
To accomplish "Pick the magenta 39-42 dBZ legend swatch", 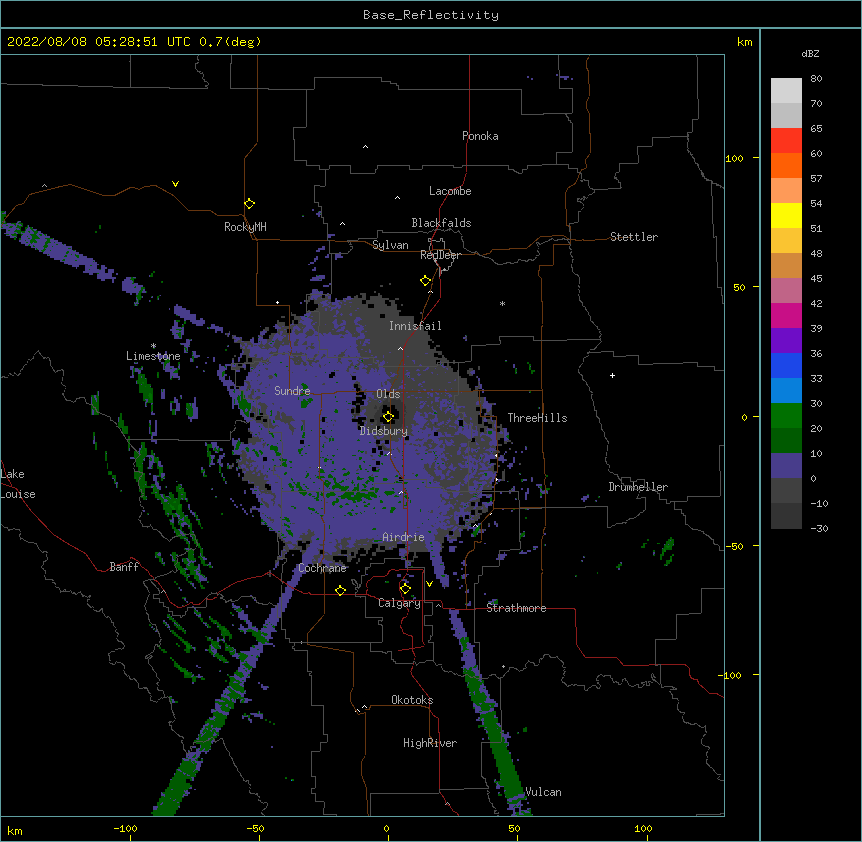I will pos(786,316).
